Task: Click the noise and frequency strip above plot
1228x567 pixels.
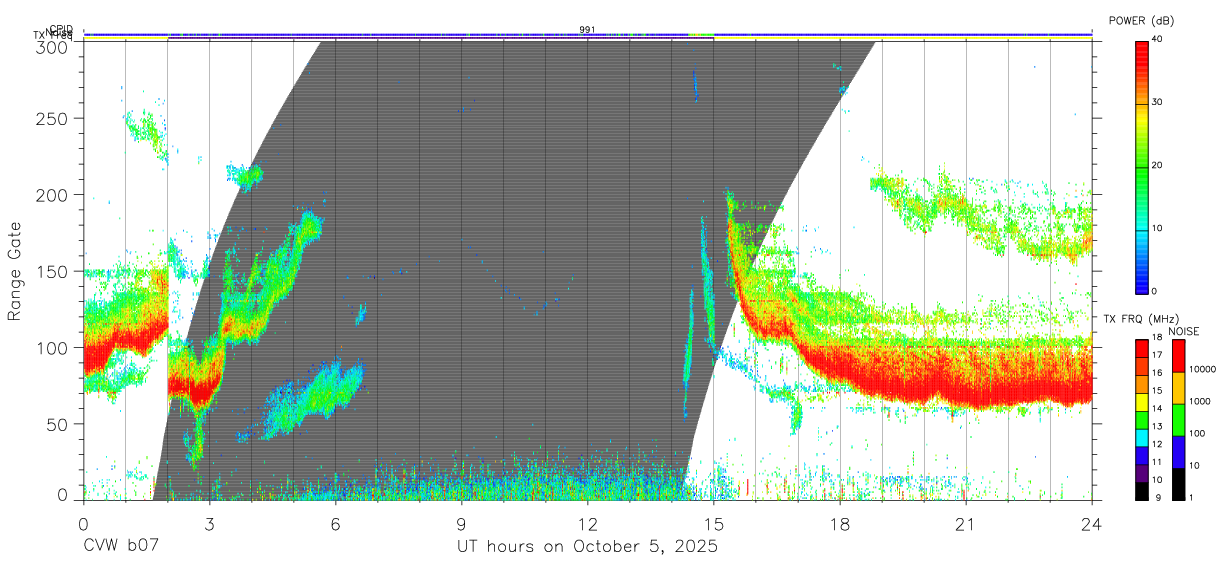Action: [587, 36]
